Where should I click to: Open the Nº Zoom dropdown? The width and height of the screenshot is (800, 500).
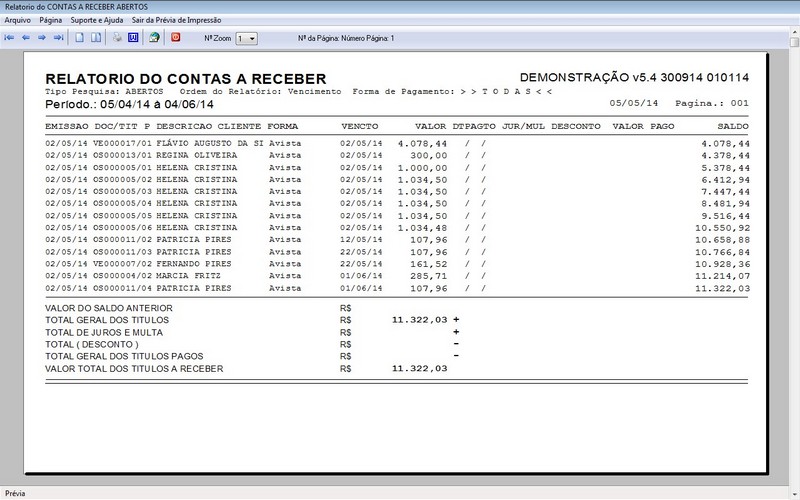pos(246,39)
